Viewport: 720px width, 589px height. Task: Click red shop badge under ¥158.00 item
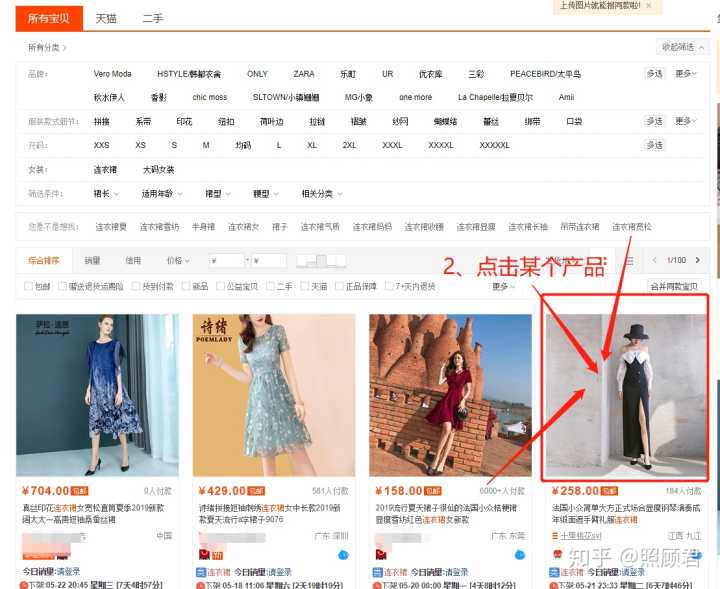point(381,555)
